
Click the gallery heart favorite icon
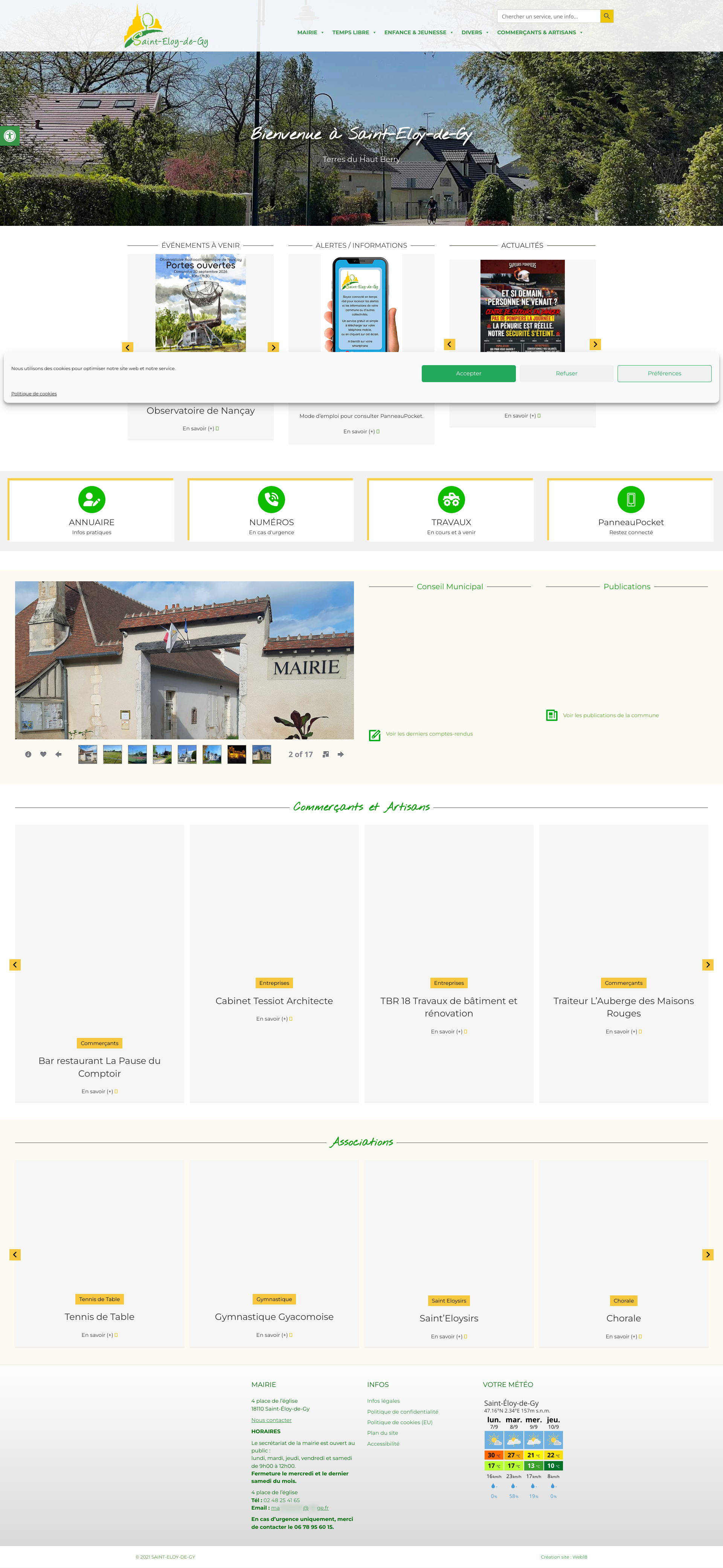click(43, 754)
